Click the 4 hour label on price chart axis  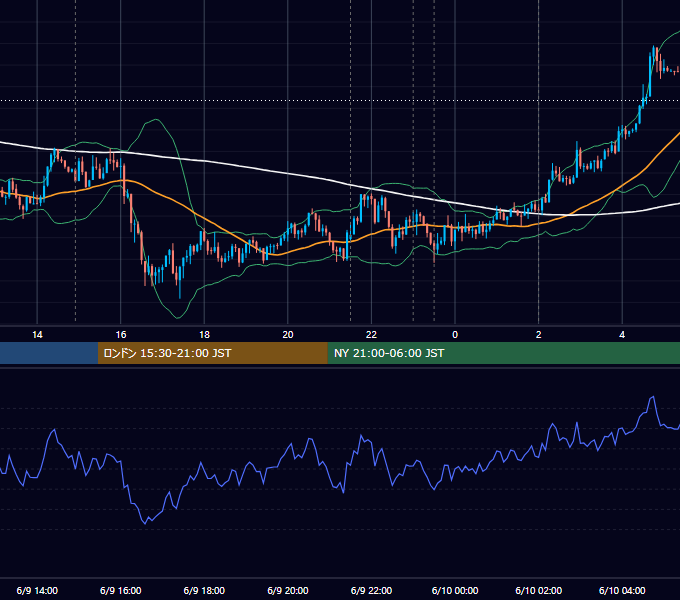tap(622, 335)
